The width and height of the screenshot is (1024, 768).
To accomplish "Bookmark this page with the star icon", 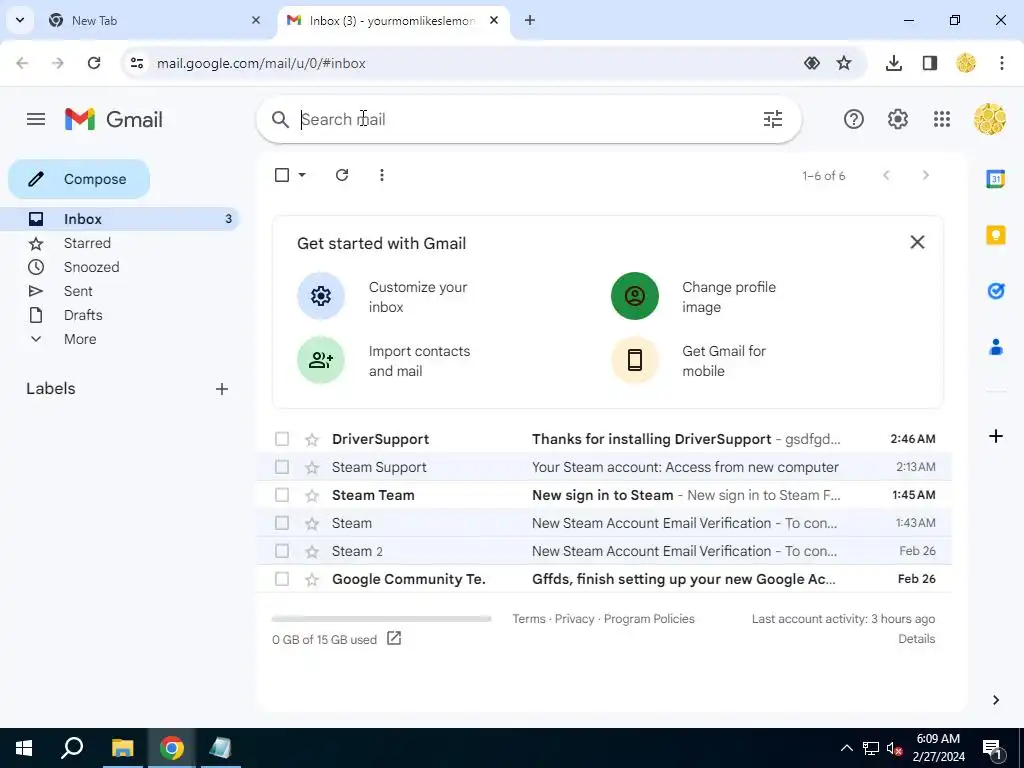I will (844, 63).
